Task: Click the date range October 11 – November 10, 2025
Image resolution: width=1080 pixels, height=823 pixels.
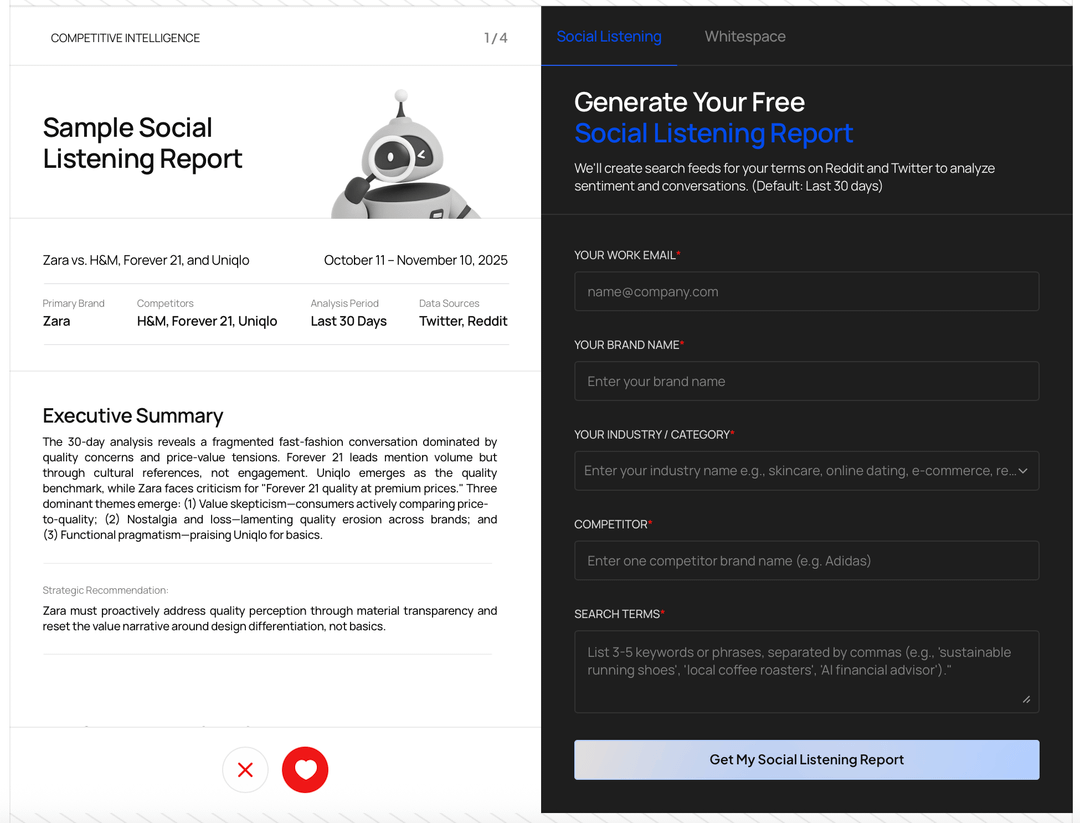Action: click(415, 260)
